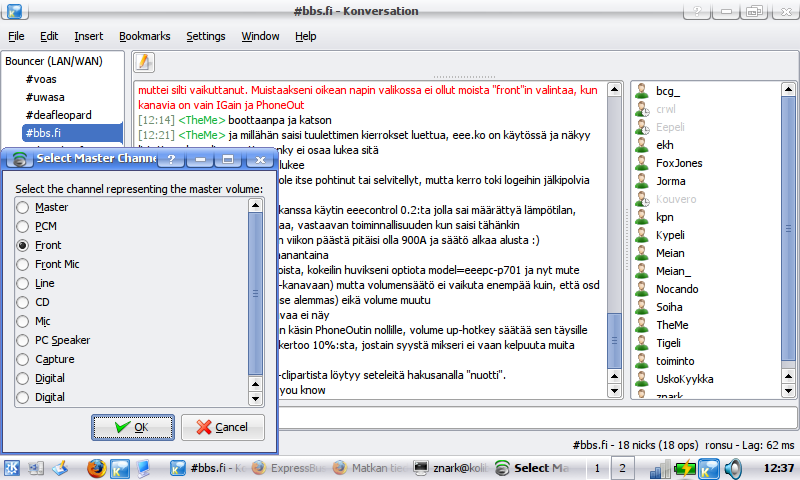Select the PC Speaker radio option
This screenshot has height=480, width=800.
pos(23,340)
